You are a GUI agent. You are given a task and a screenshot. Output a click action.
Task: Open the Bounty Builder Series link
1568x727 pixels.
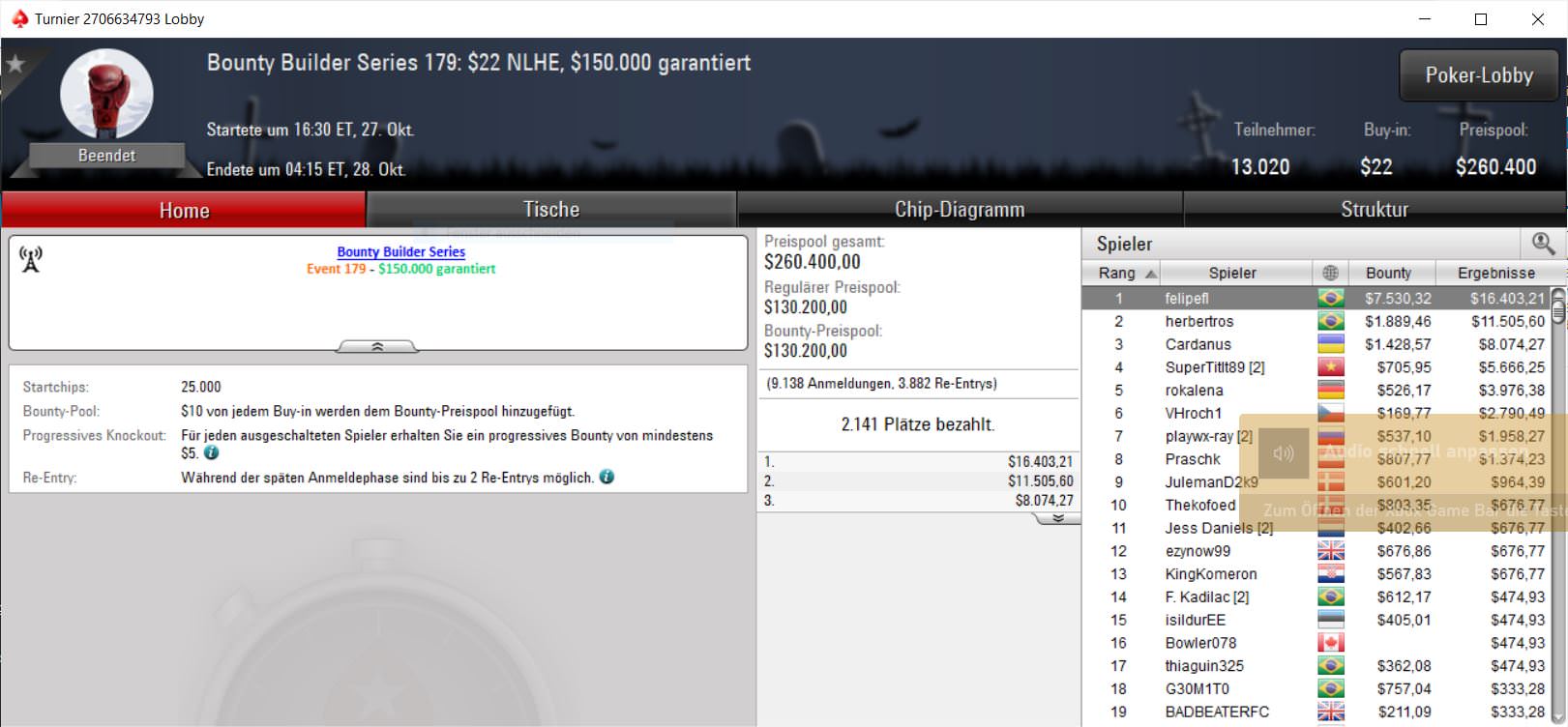click(x=400, y=251)
